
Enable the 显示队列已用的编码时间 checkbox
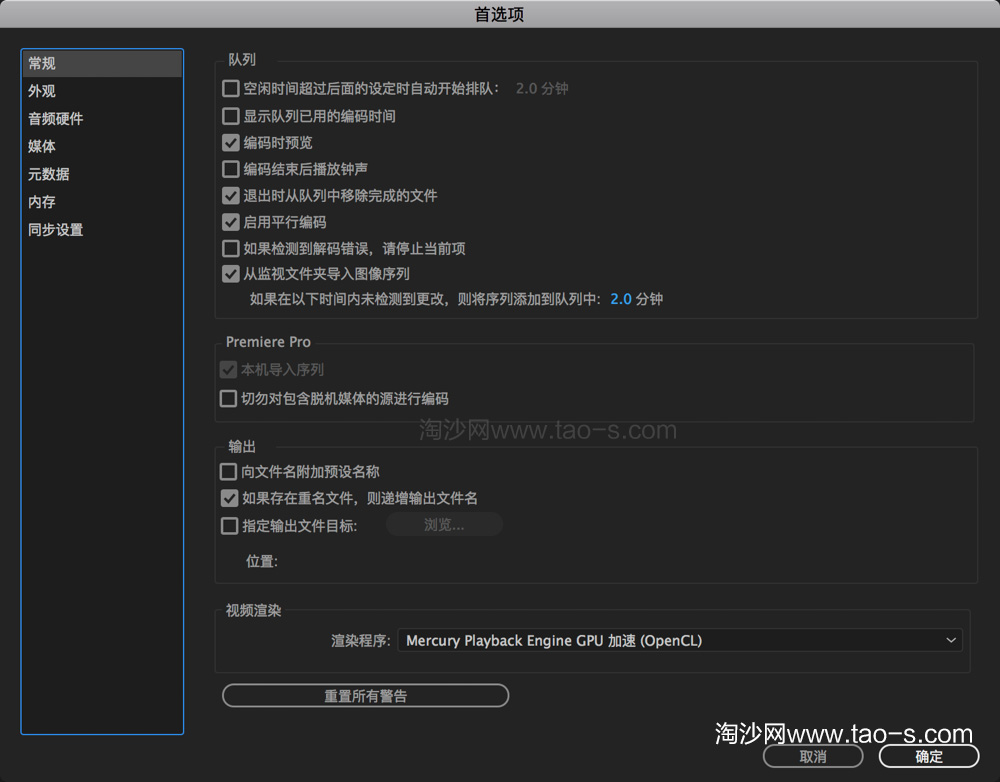tap(230, 115)
